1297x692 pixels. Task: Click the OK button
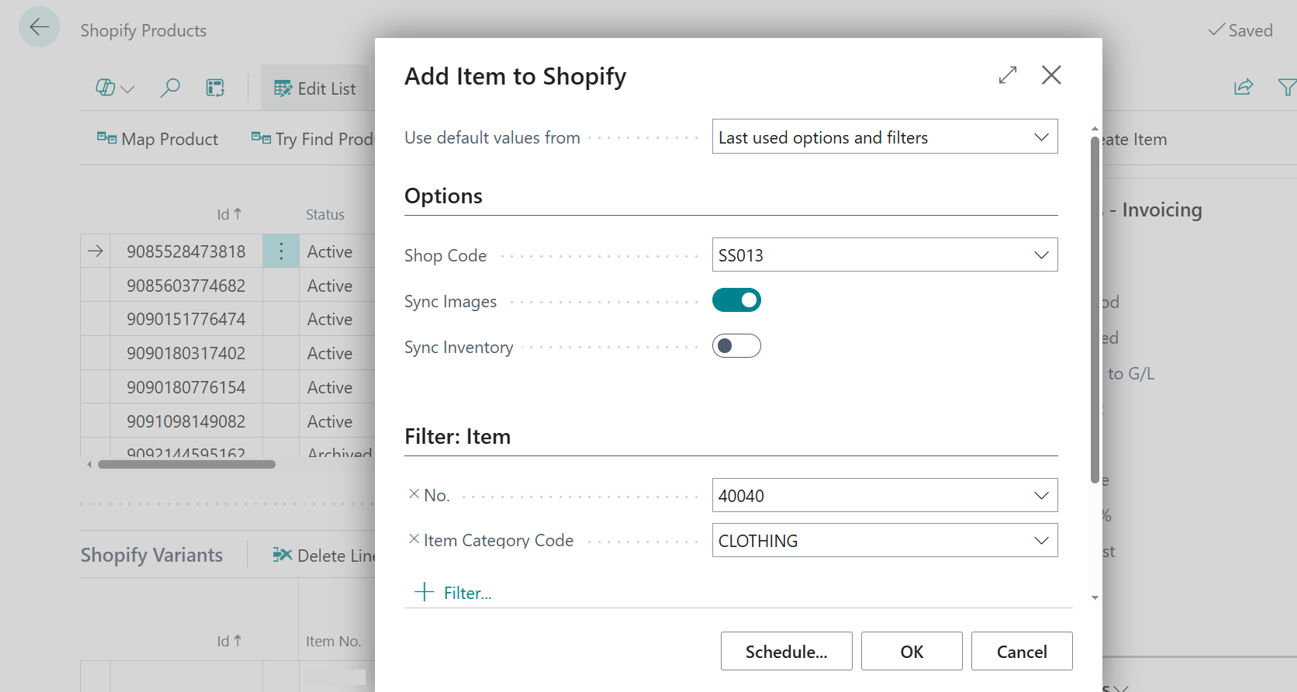(x=911, y=651)
